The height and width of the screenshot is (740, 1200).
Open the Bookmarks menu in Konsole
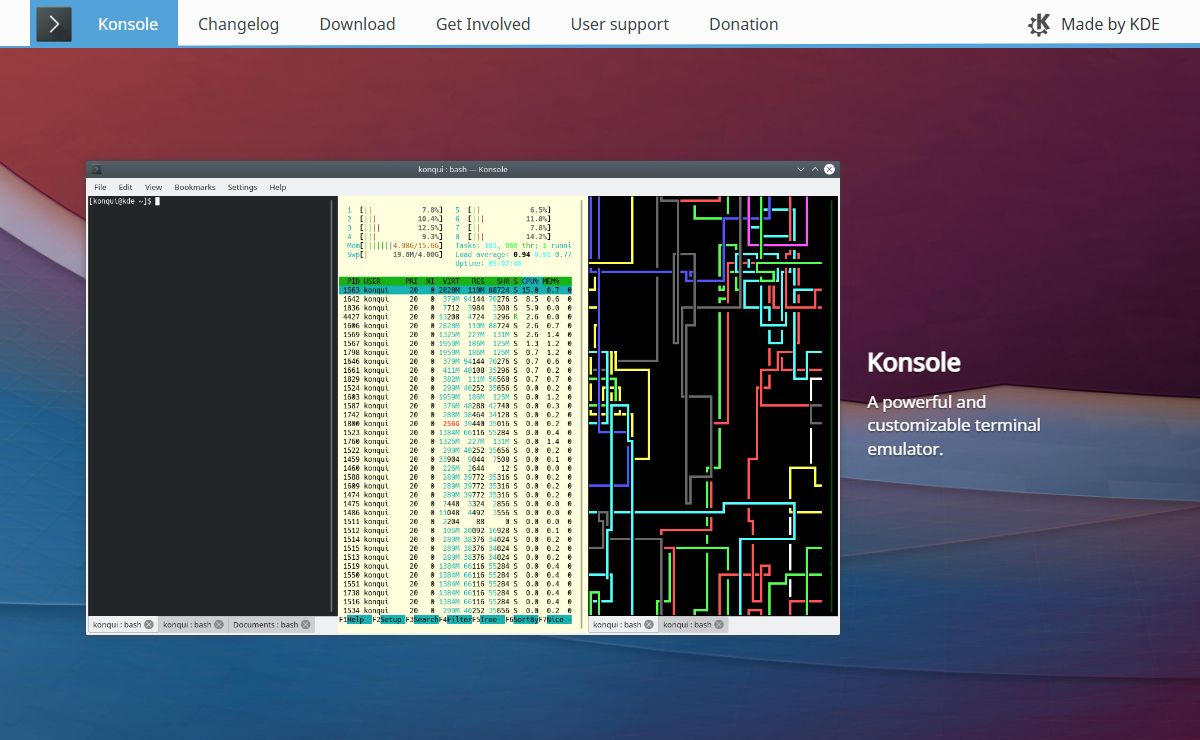tap(194, 187)
